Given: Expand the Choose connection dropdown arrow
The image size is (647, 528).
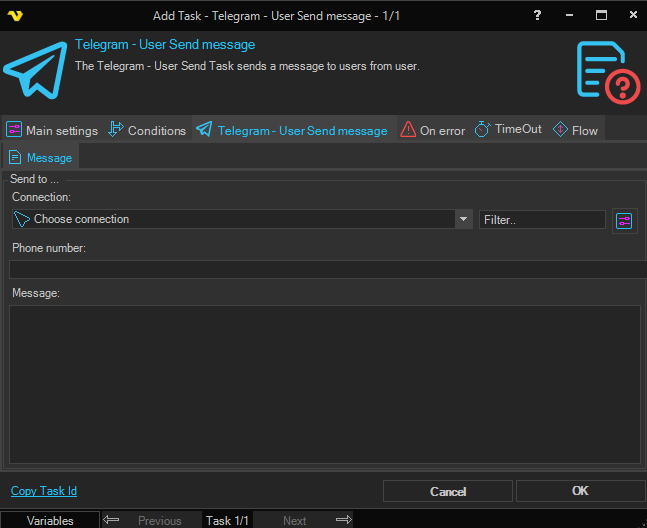Looking at the screenshot, I should point(463,219).
